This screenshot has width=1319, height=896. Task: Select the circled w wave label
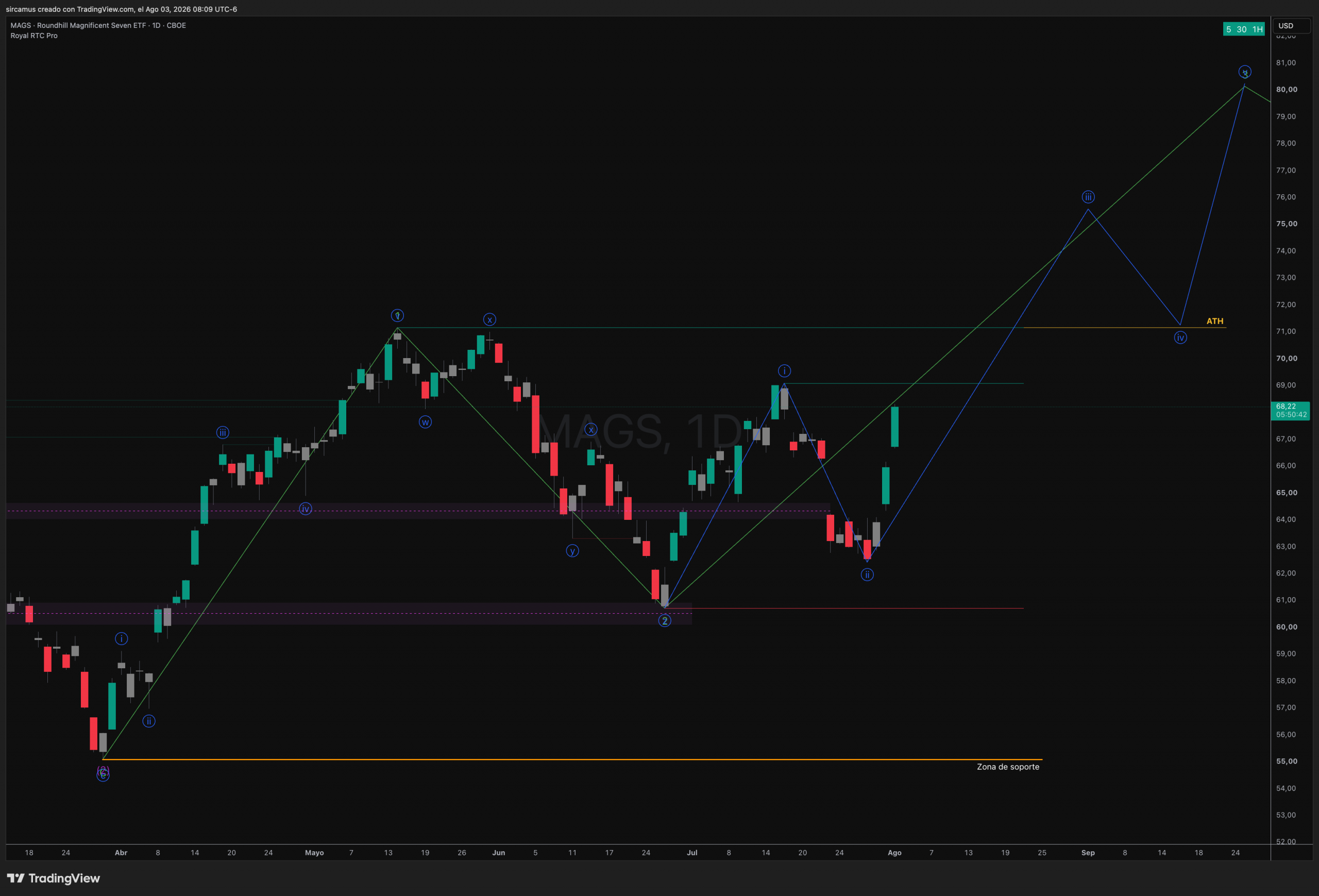(425, 422)
